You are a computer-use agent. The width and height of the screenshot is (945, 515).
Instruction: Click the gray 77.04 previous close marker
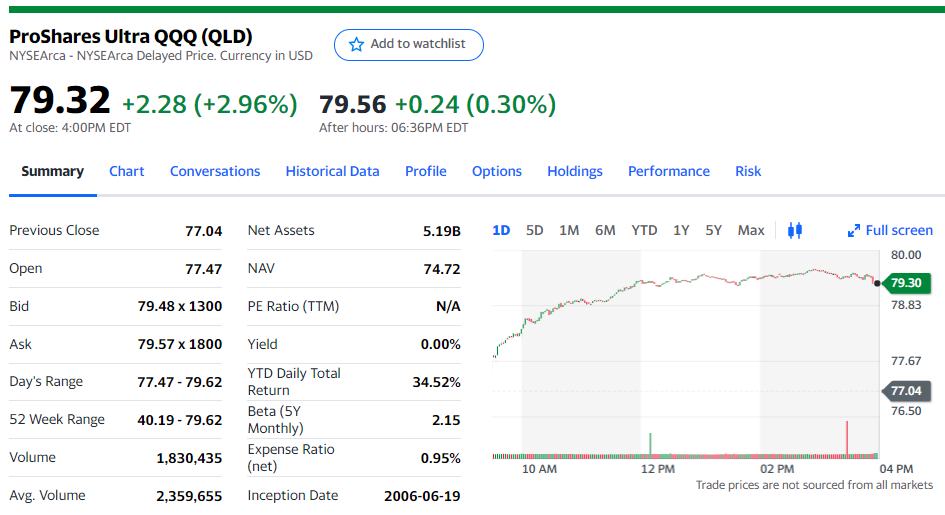tap(906, 391)
